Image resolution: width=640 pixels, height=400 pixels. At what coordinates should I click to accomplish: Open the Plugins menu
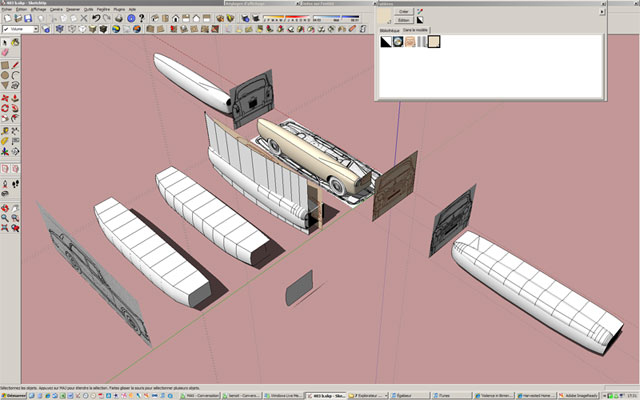click(x=118, y=9)
